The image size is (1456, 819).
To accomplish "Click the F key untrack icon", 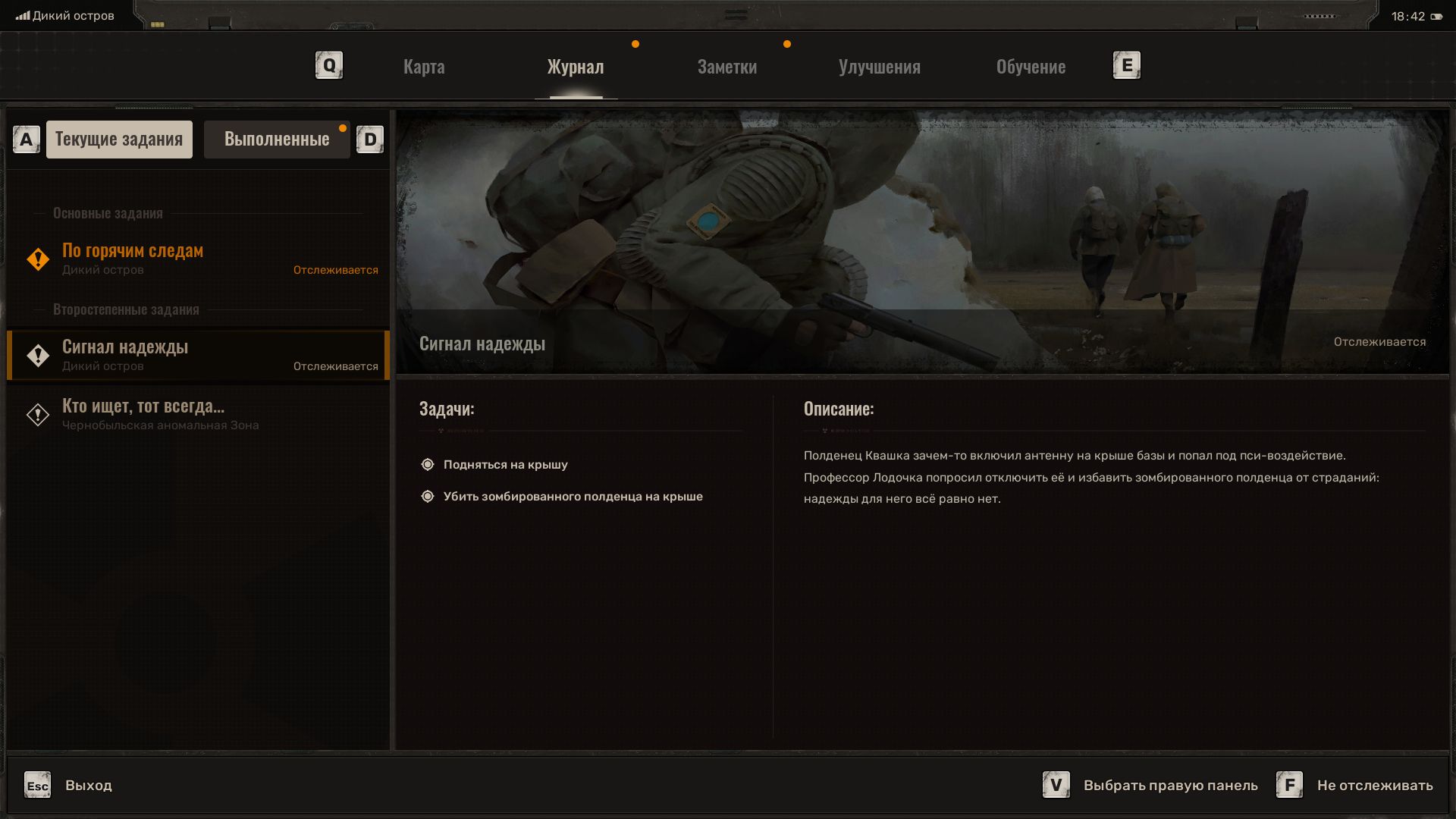I will pyautogui.click(x=1289, y=785).
